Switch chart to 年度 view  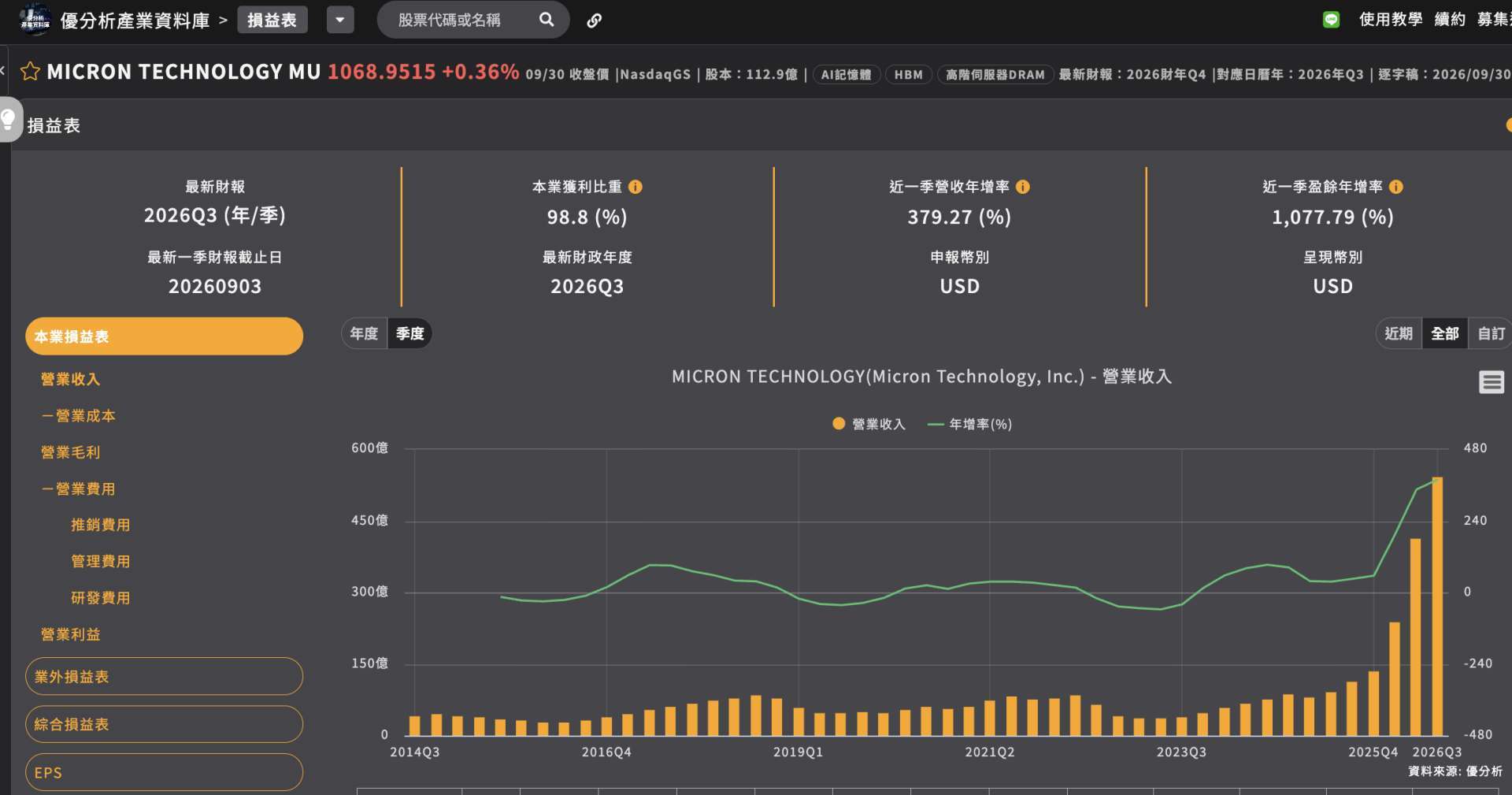click(x=364, y=333)
